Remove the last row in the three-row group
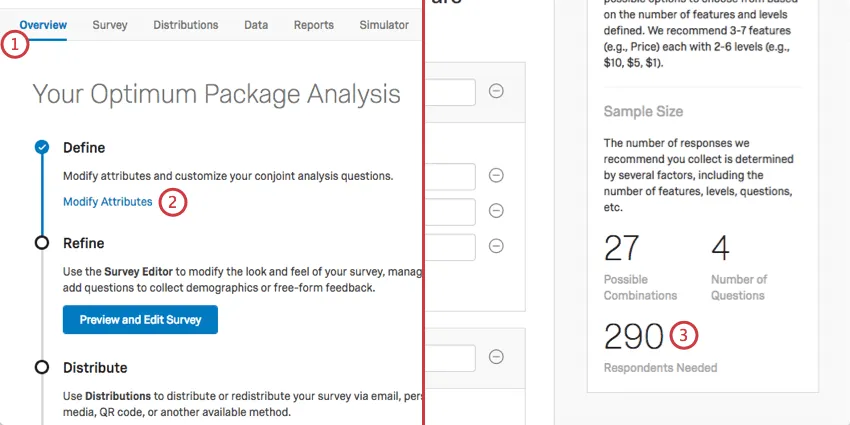Viewport: 850px width, 425px height. (496, 245)
